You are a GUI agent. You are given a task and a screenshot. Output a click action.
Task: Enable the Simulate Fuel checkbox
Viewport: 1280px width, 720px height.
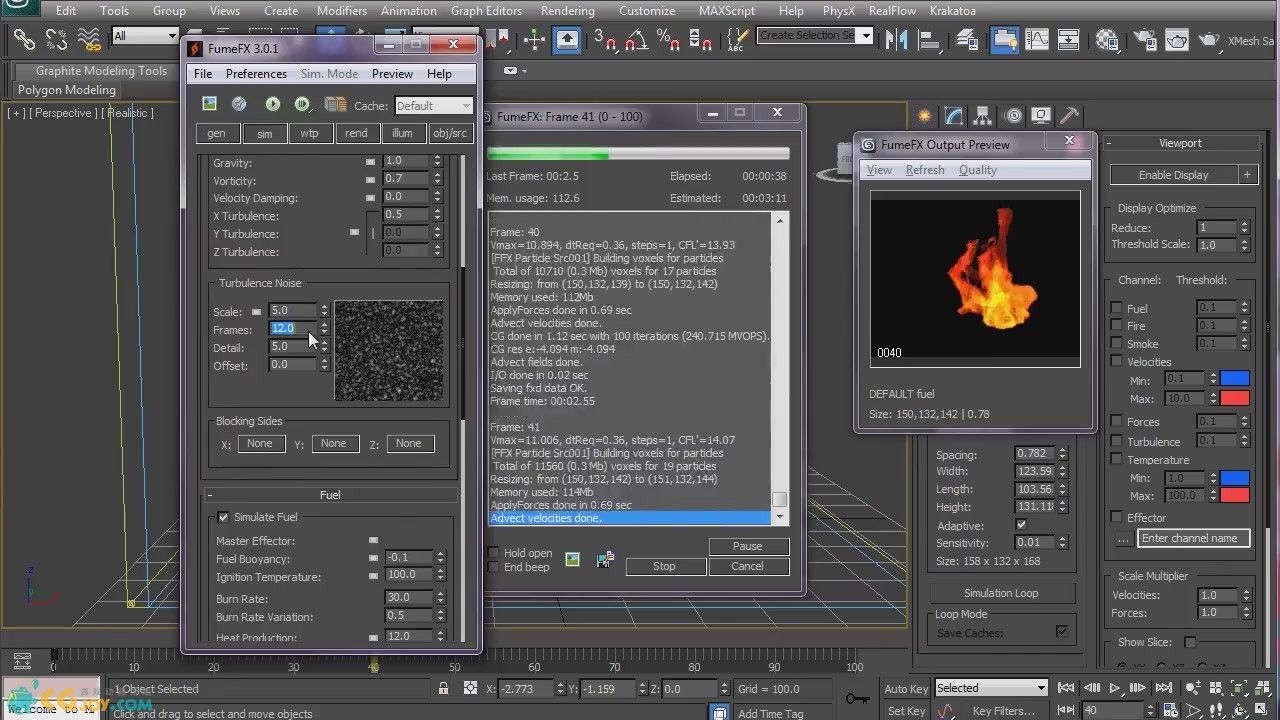pos(223,517)
